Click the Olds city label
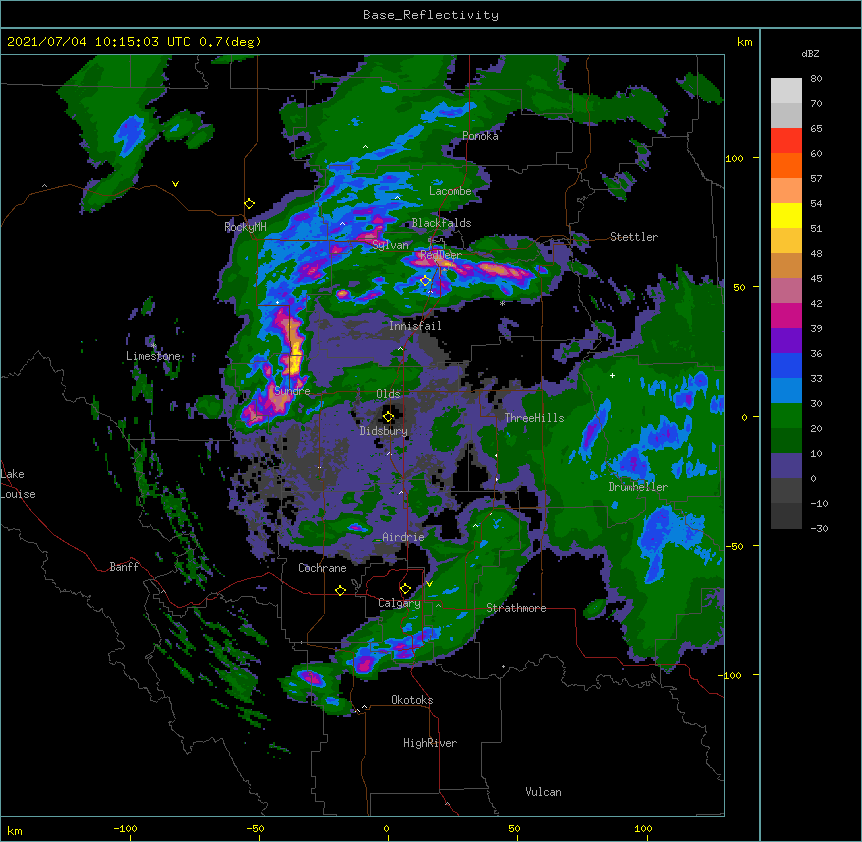Image resolution: width=862 pixels, height=842 pixels. [x=388, y=394]
